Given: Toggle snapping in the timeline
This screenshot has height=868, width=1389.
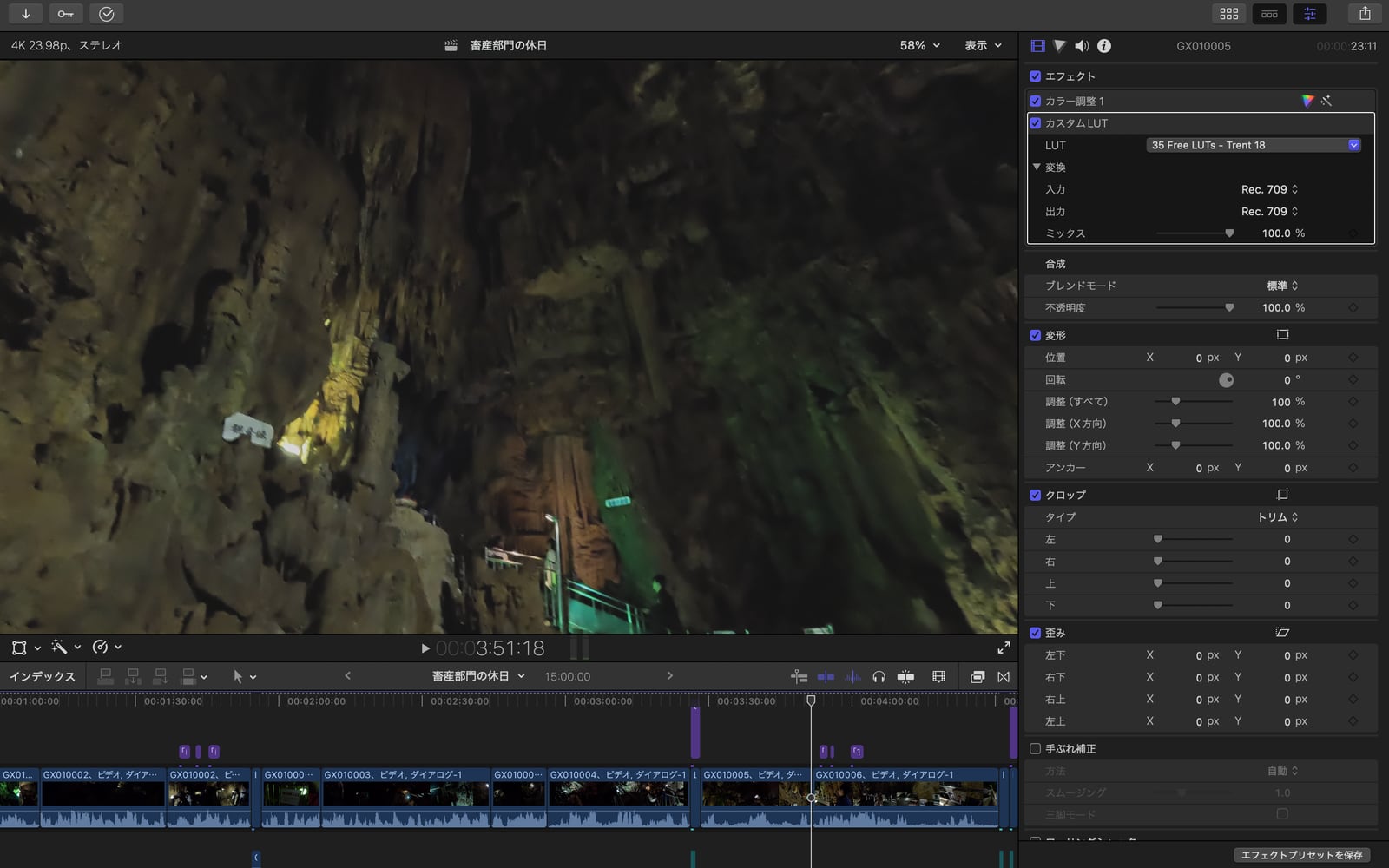Looking at the screenshot, I should click(905, 677).
